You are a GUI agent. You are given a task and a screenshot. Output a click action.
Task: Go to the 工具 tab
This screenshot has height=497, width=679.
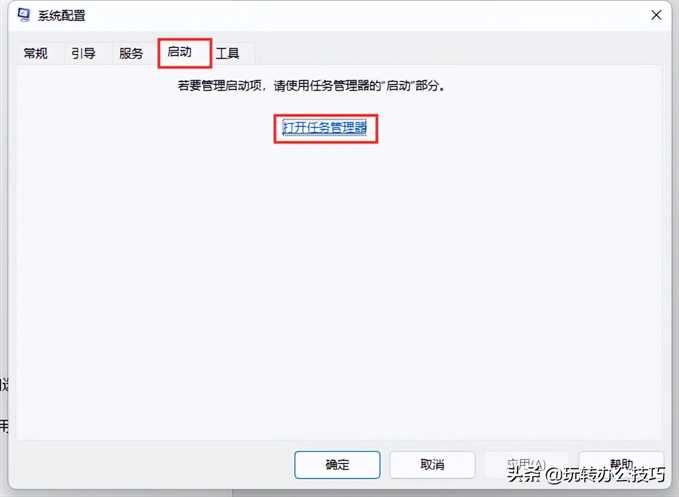pyautogui.click(x=228, y=53)
